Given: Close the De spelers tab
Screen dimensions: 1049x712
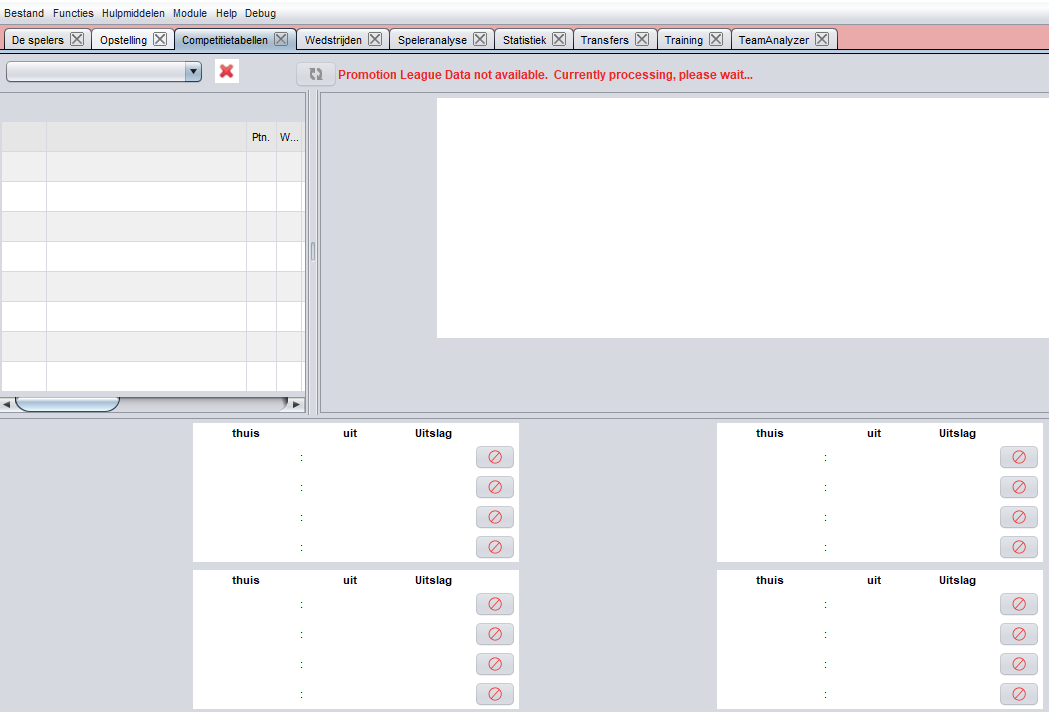Looking at the screenshot, I should point(77,39).
